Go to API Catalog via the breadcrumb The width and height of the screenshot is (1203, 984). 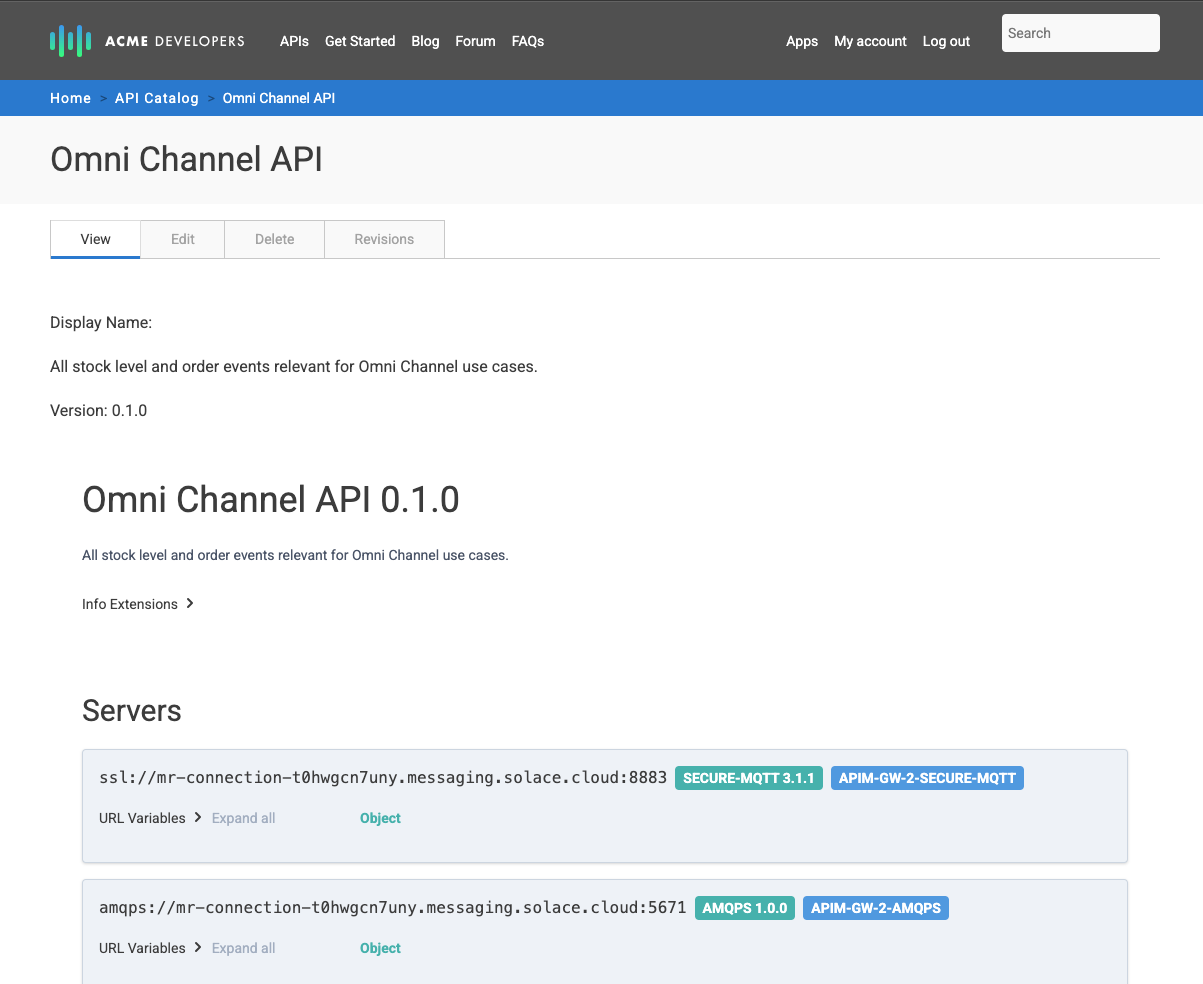tap(156, 98)
